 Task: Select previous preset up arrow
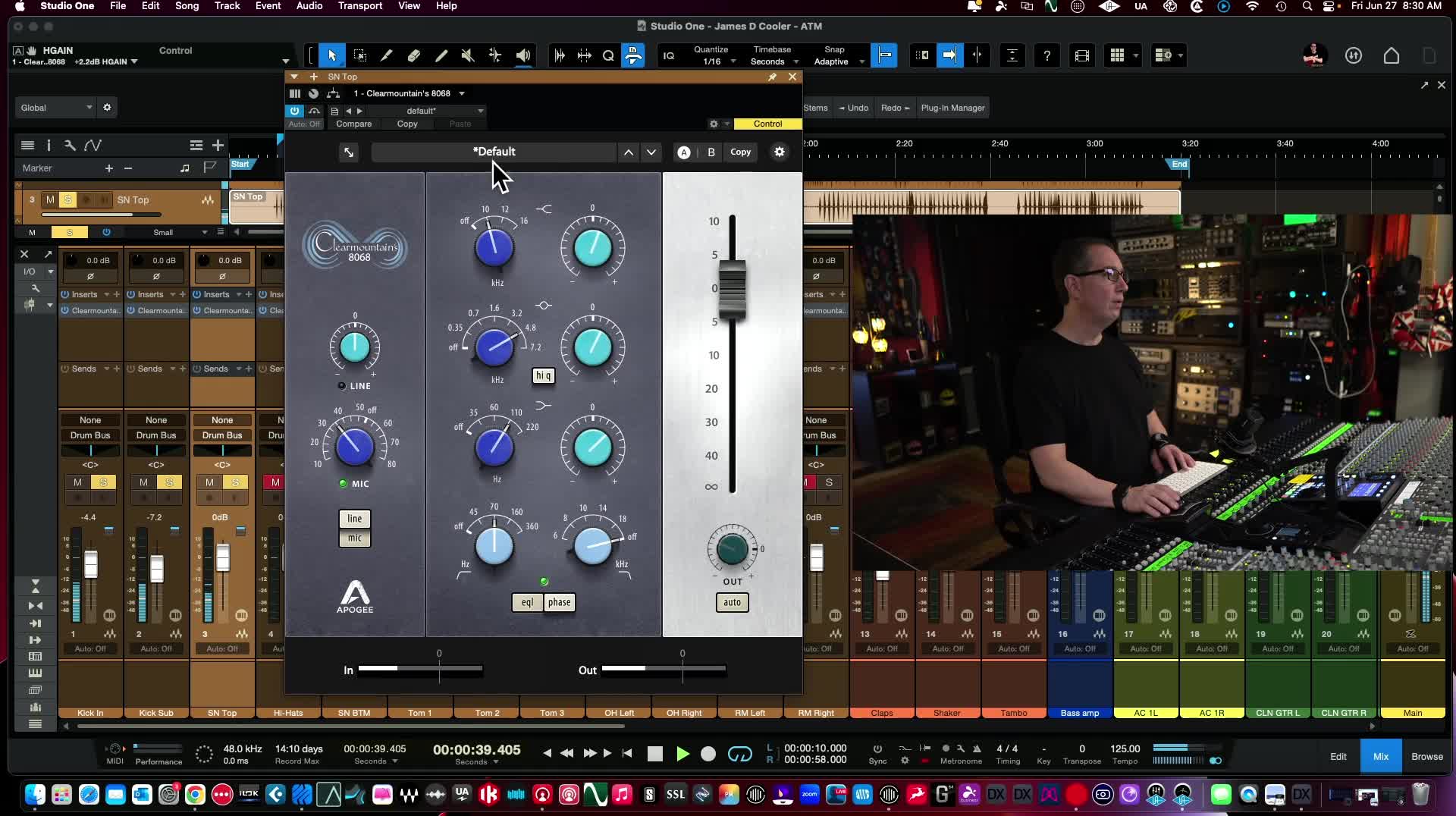pyautogui.click(x=629, y=152)
